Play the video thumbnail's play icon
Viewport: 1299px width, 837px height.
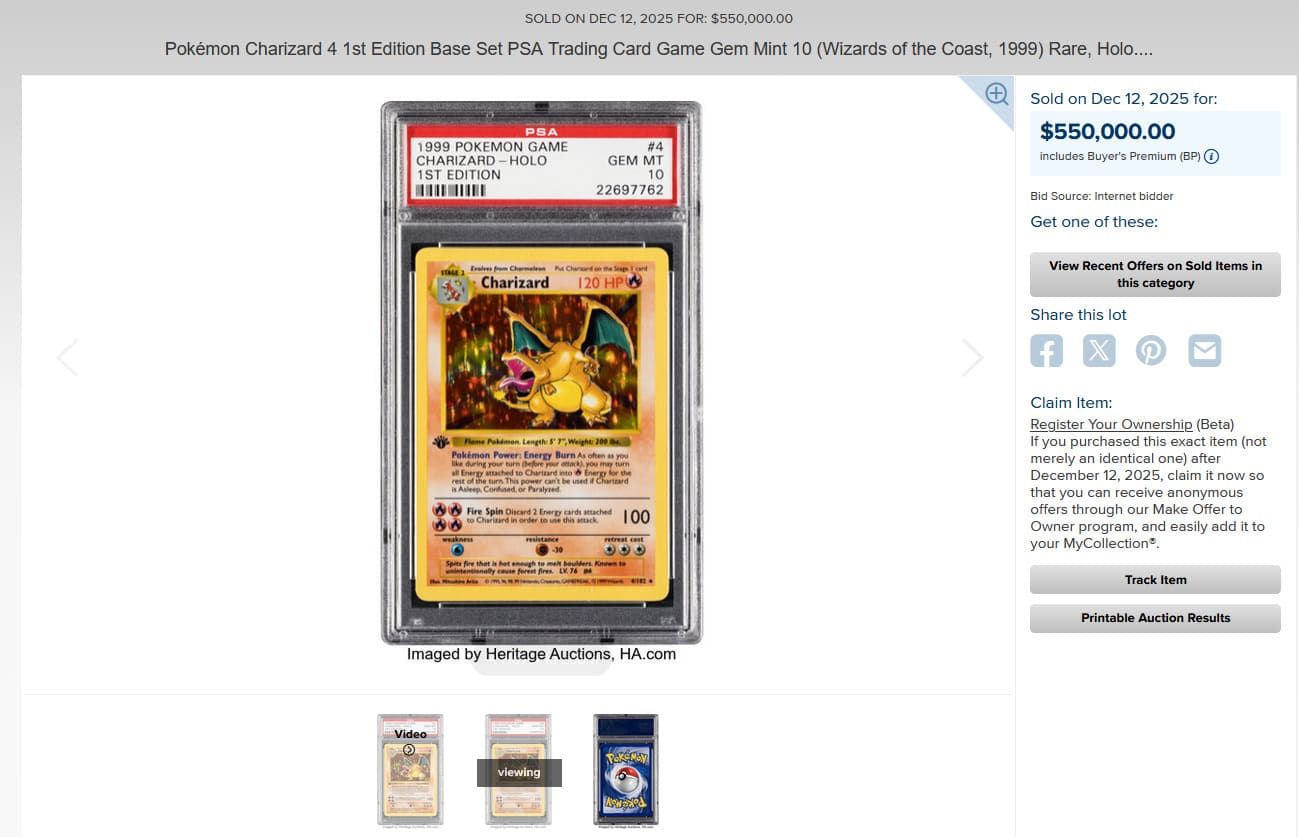pos(409,750)
